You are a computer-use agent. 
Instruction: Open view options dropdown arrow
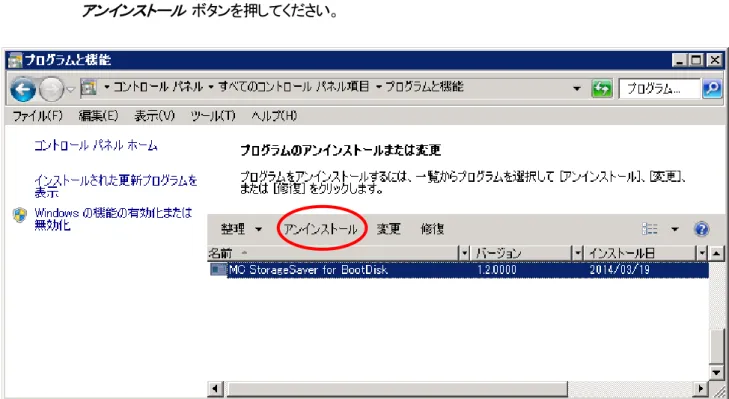(675, 229)
